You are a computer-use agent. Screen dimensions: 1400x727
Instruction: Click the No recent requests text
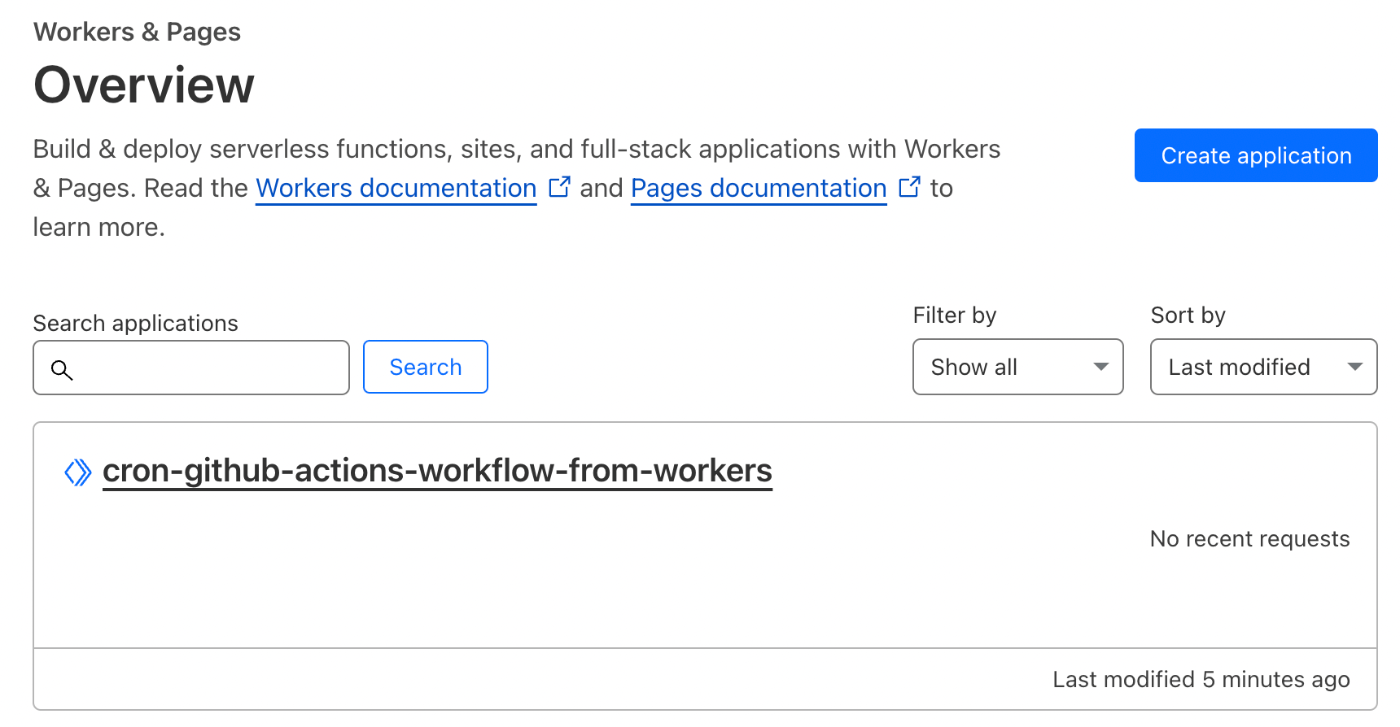coord(1250,539)
